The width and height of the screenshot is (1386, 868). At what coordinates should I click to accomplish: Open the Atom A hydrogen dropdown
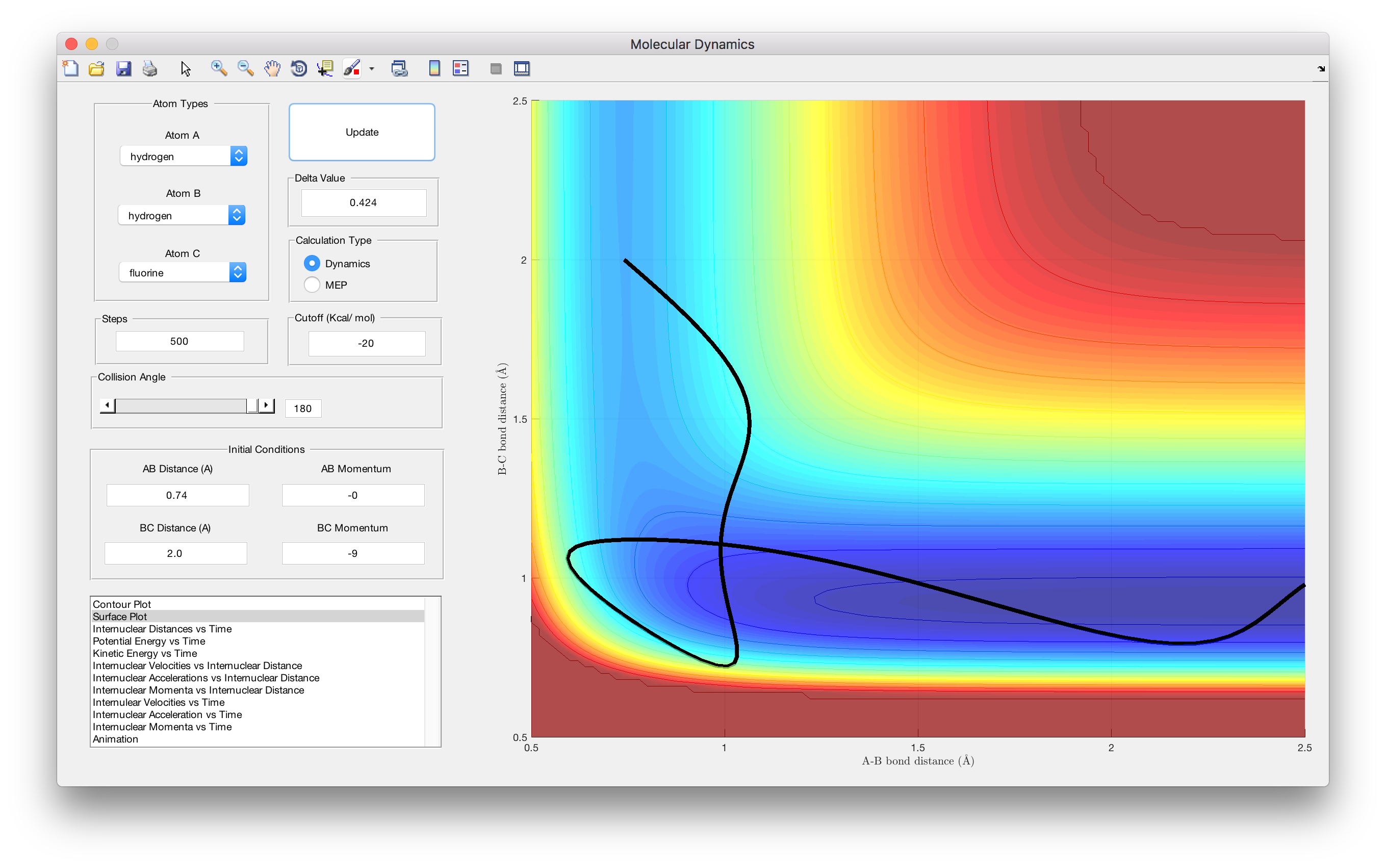pos(184,156)
